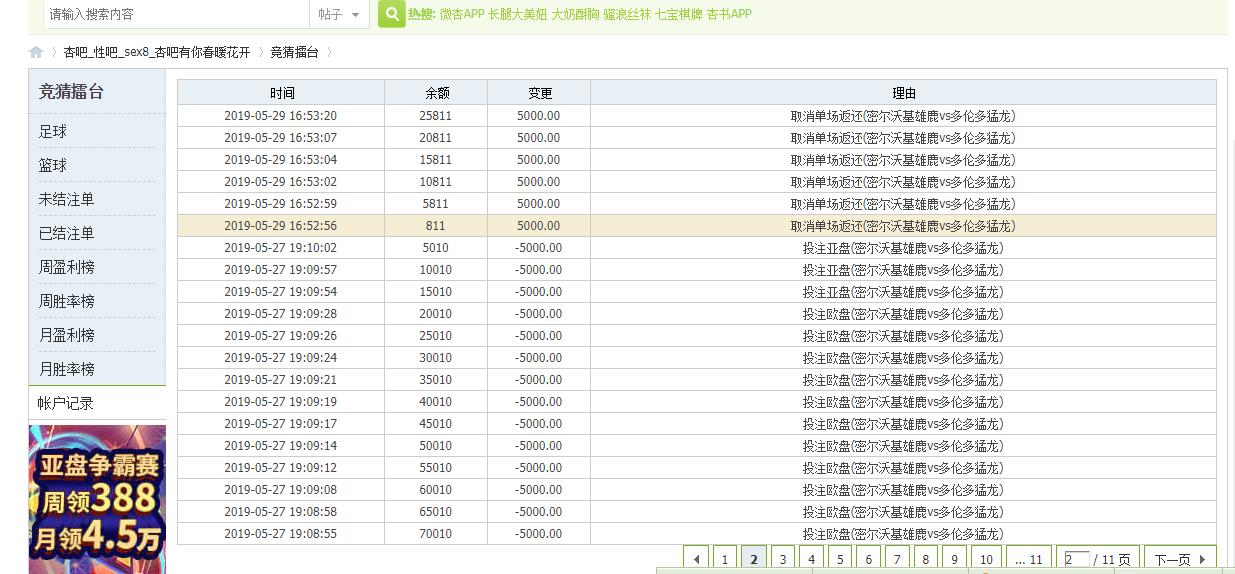The height and width of the screenshot is (574, 1235).
Task: Click balance cell 70010
Action: 436,534
